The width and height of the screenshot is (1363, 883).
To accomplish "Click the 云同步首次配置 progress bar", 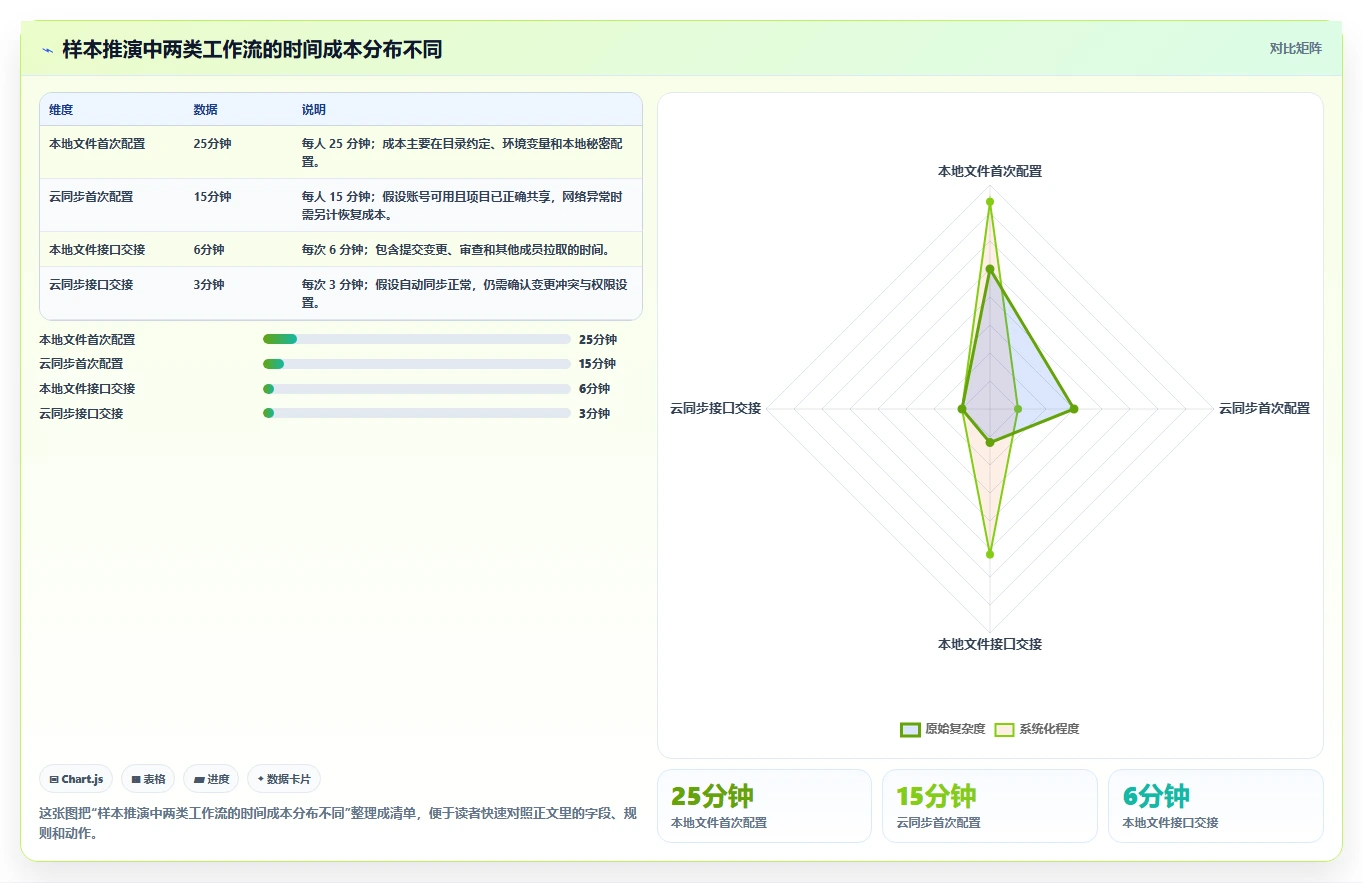I will [417, 364].
